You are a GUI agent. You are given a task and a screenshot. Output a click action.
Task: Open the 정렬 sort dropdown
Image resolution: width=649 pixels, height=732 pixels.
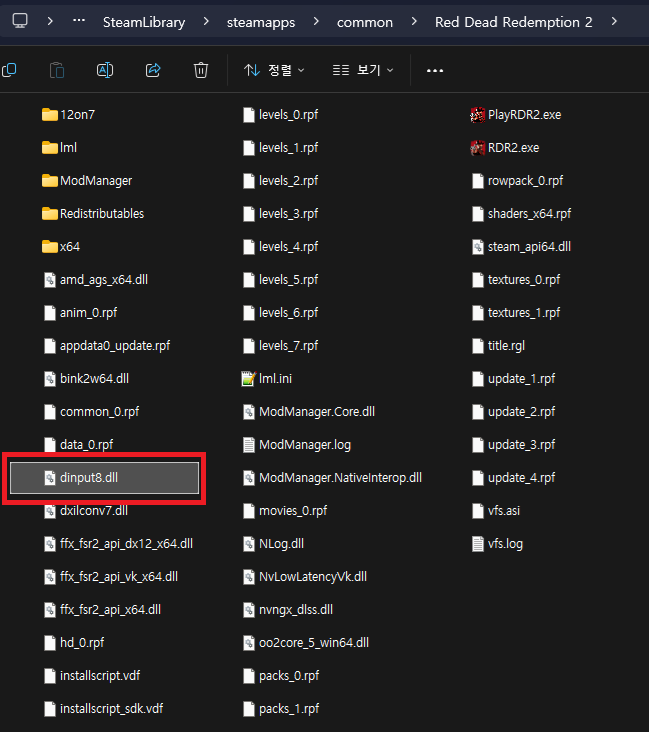pos(274,70)
